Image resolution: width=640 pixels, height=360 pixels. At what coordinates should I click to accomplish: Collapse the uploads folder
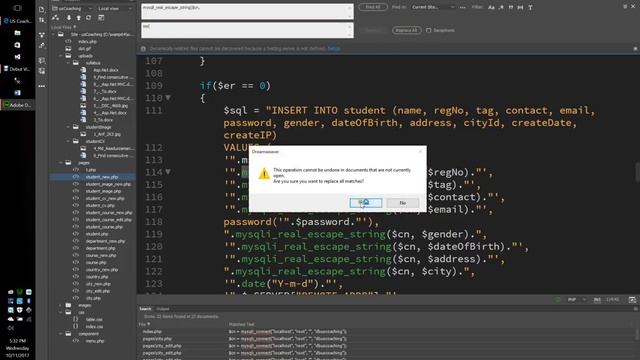[61, 56]
